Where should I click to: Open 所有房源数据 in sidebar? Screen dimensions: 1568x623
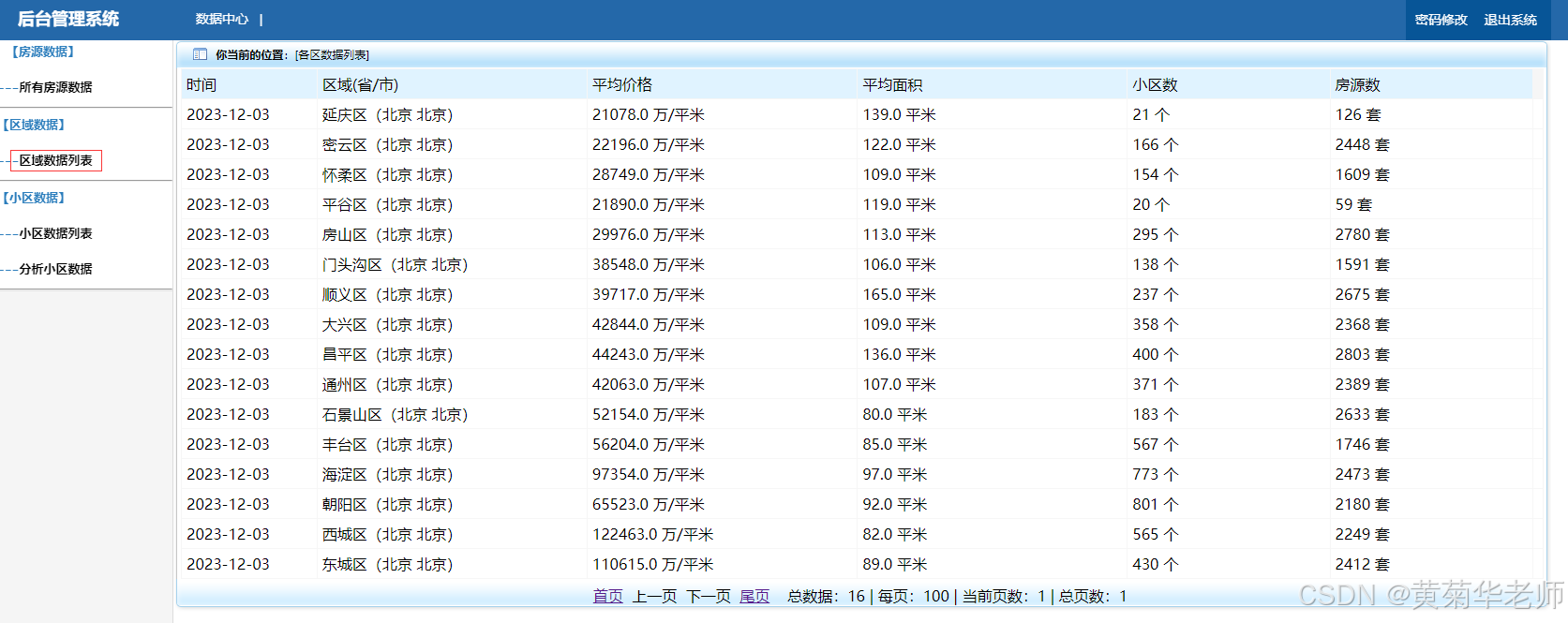[55, 87]
